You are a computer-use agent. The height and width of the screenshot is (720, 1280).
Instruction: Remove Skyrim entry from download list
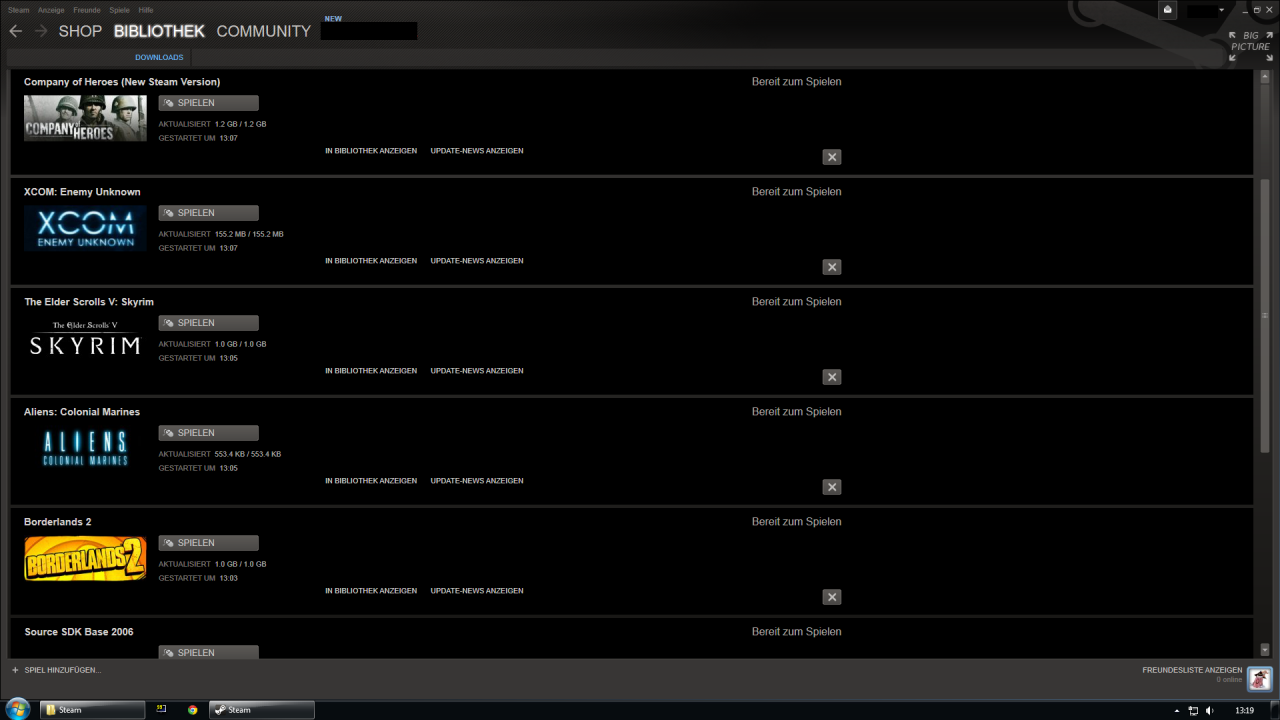click(832, 377)
